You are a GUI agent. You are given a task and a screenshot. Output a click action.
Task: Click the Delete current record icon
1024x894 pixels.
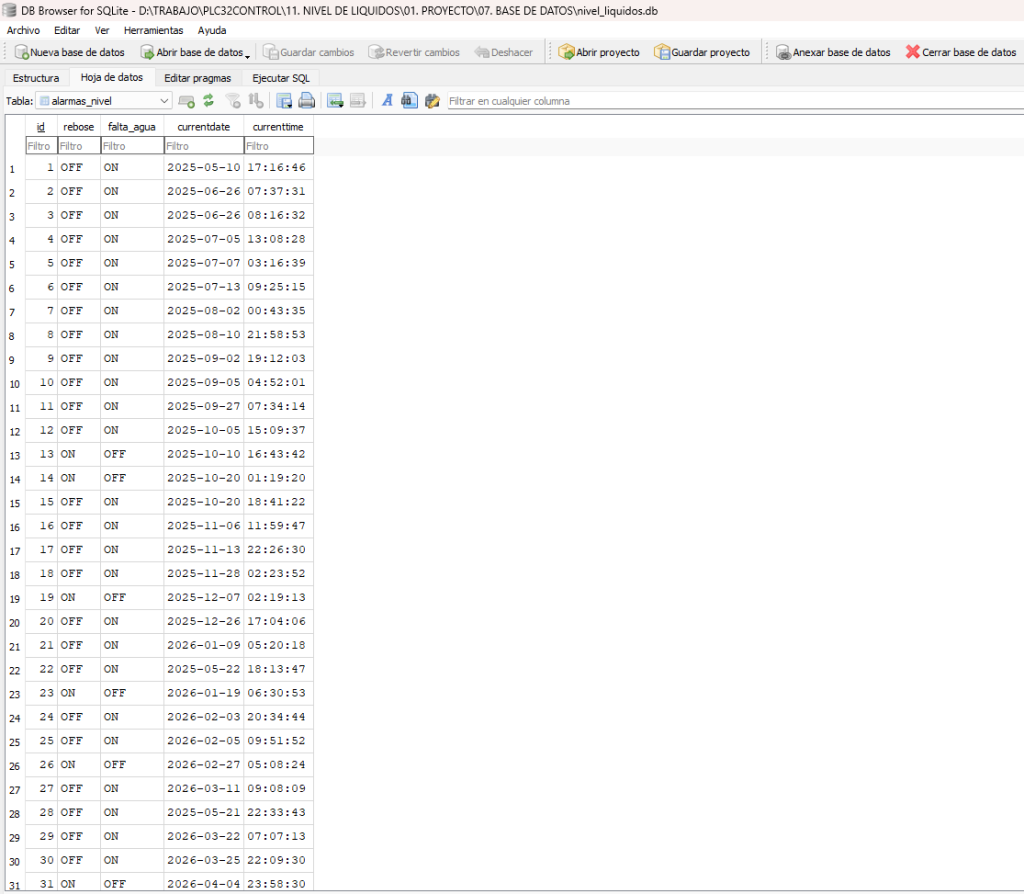[x=357, y=101]
